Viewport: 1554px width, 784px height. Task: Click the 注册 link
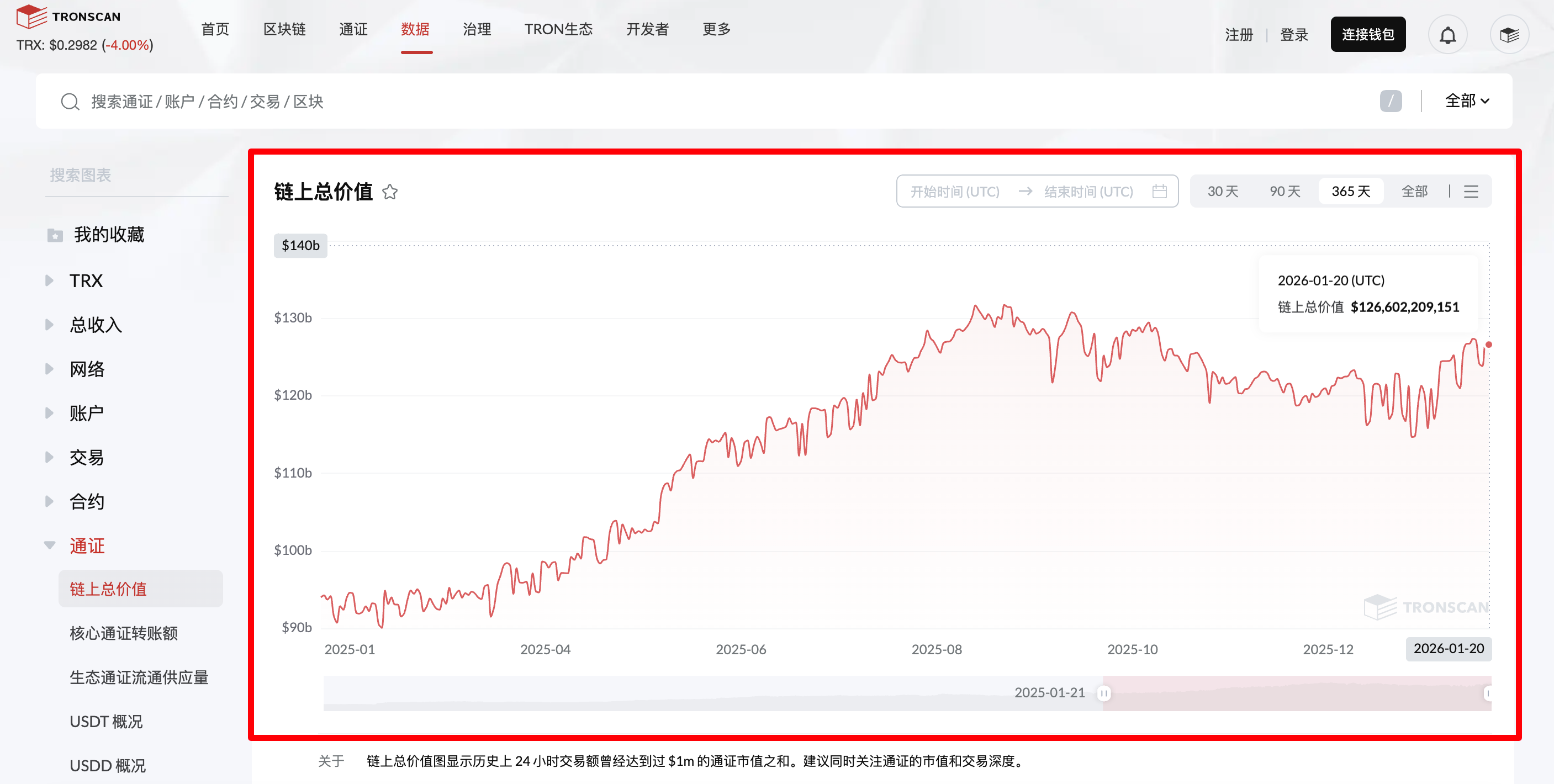tap(1239, 35)
